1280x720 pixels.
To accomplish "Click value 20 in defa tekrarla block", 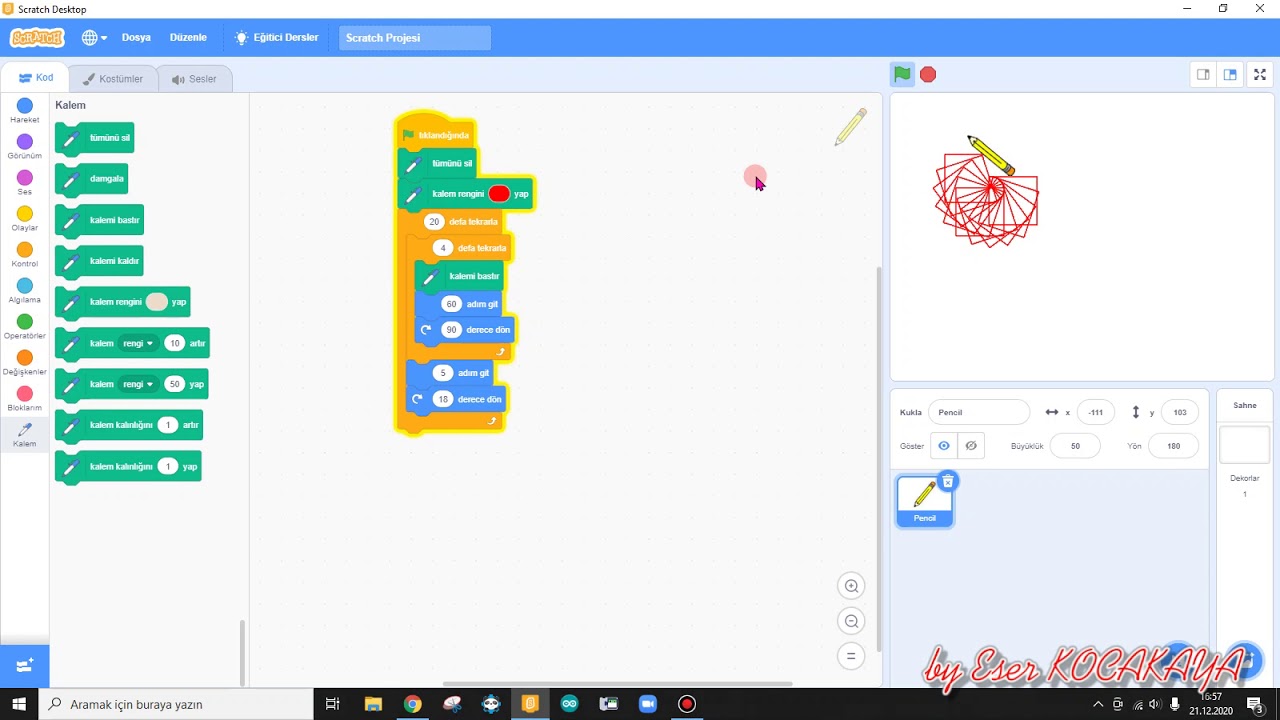I will (x=434, y=222).
